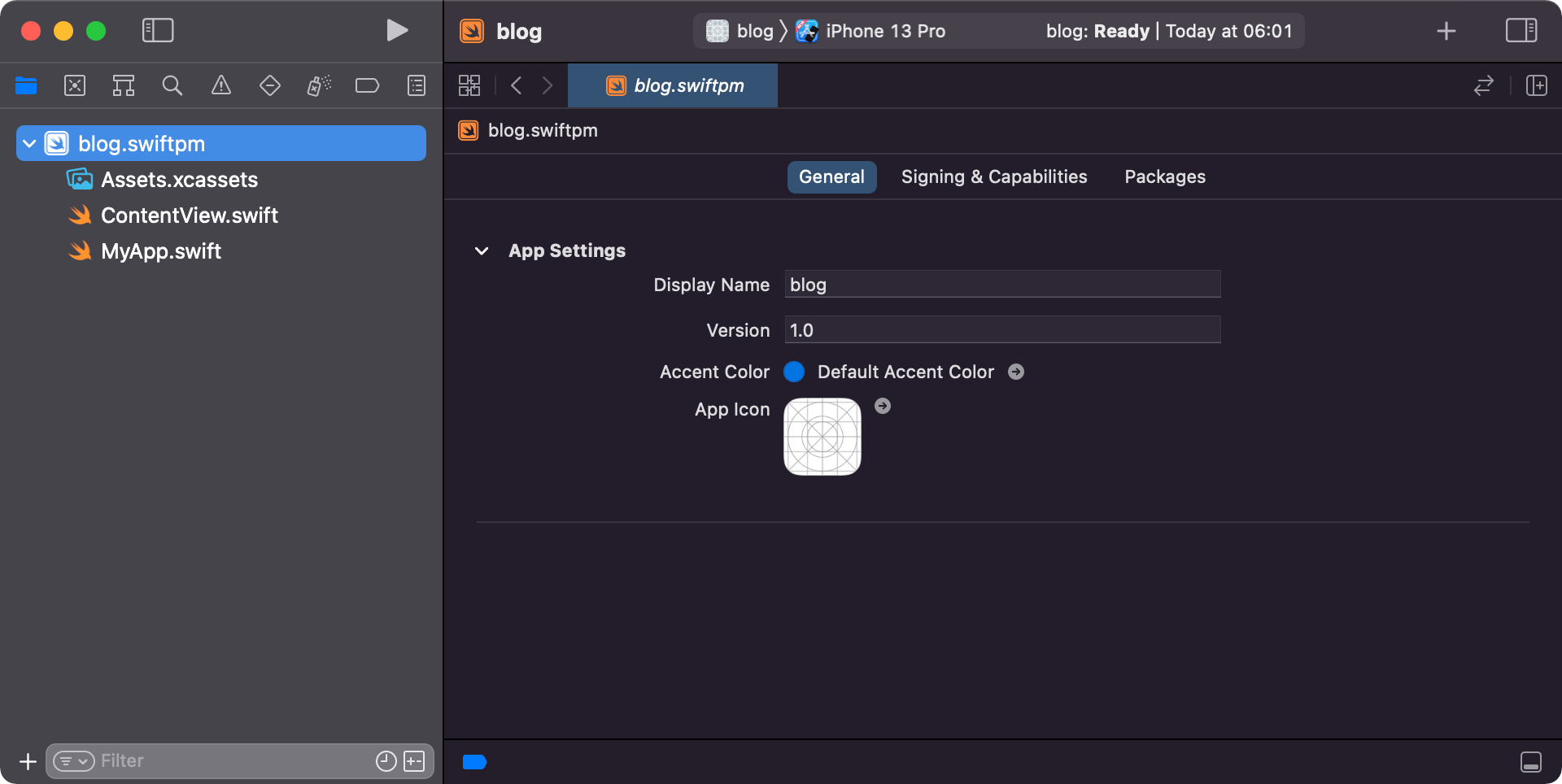This screenshot has height=784, width=1562.
Task: Switch to the Signing & Capabilities tab
Action: (993, 176)
